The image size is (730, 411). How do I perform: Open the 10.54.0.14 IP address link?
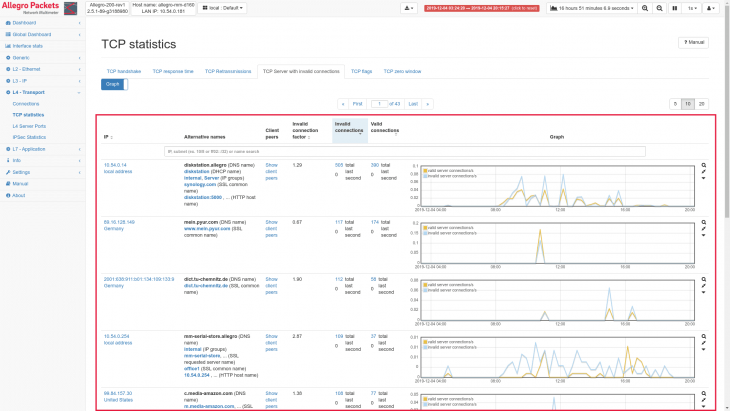(115, 164)
